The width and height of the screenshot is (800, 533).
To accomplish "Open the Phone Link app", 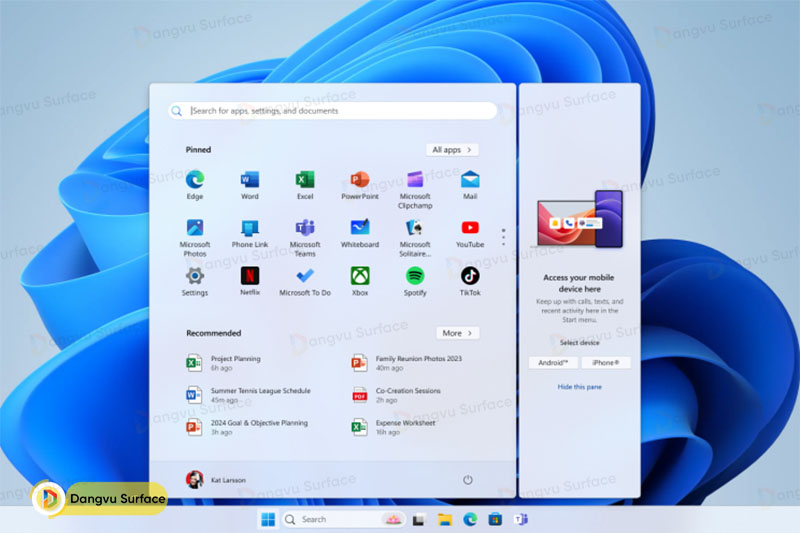I will coord(249,234).
